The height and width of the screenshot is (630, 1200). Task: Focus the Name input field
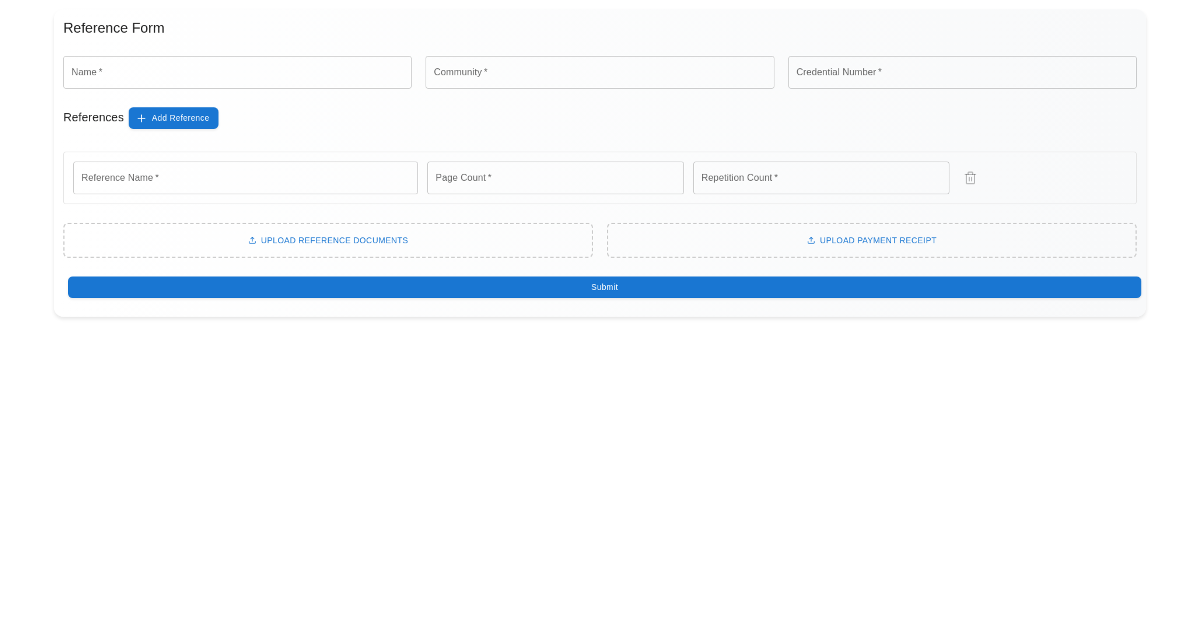[237, 72]
